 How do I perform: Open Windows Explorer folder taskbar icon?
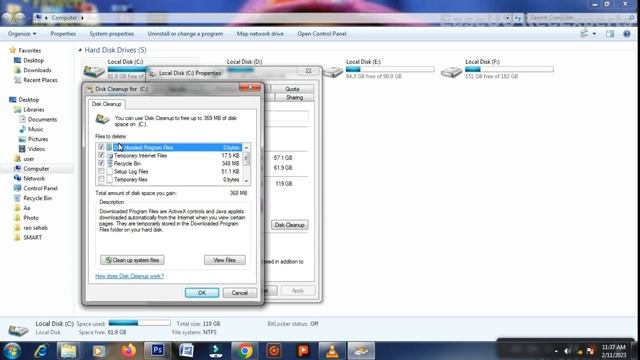[x=69, y=351]
